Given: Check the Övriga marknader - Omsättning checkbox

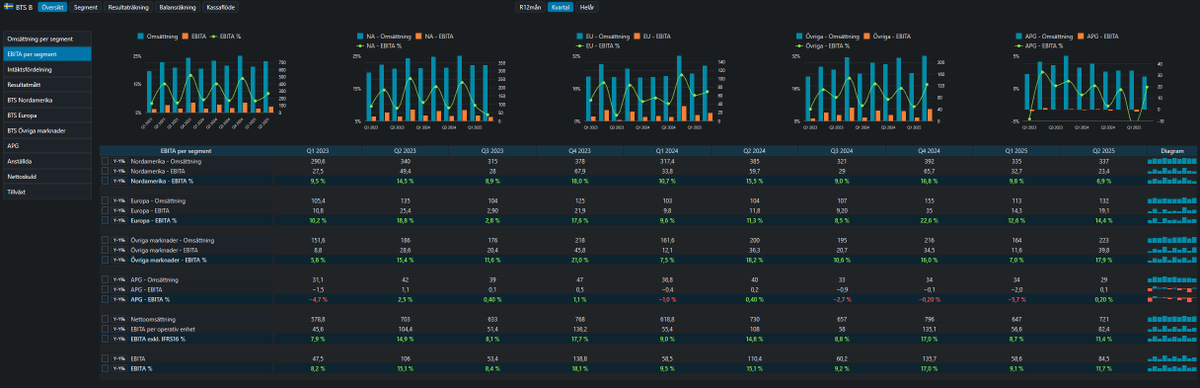Looking at the screenshot, I should [105, 240].
